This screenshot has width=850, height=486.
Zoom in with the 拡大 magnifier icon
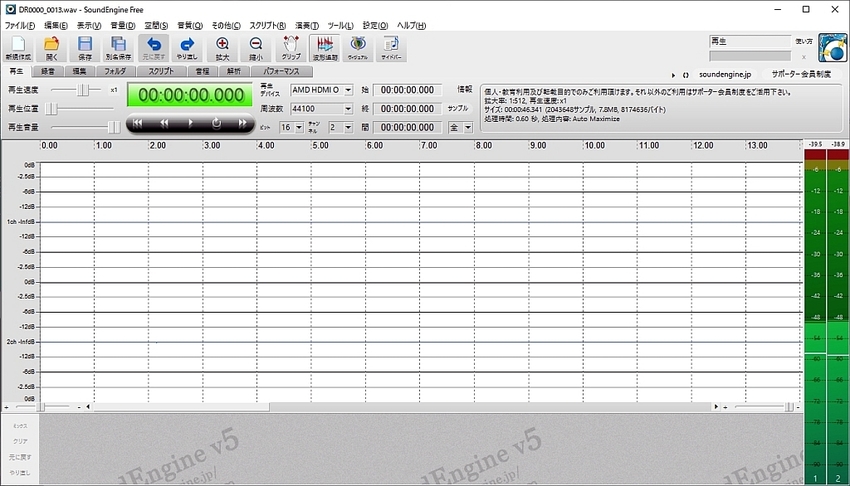(x=222, y=48)
